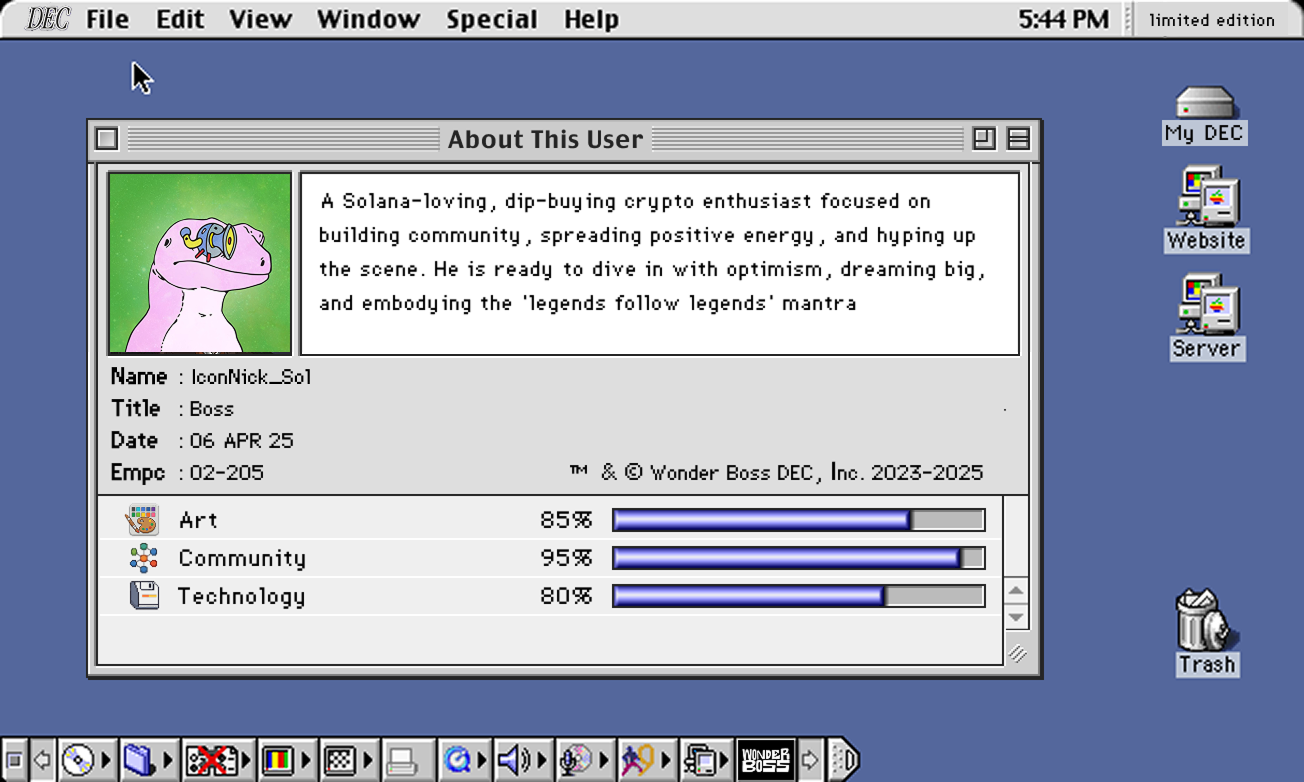Open the sound volume speaker module
1304x782 pixels.
coord(523,762)
